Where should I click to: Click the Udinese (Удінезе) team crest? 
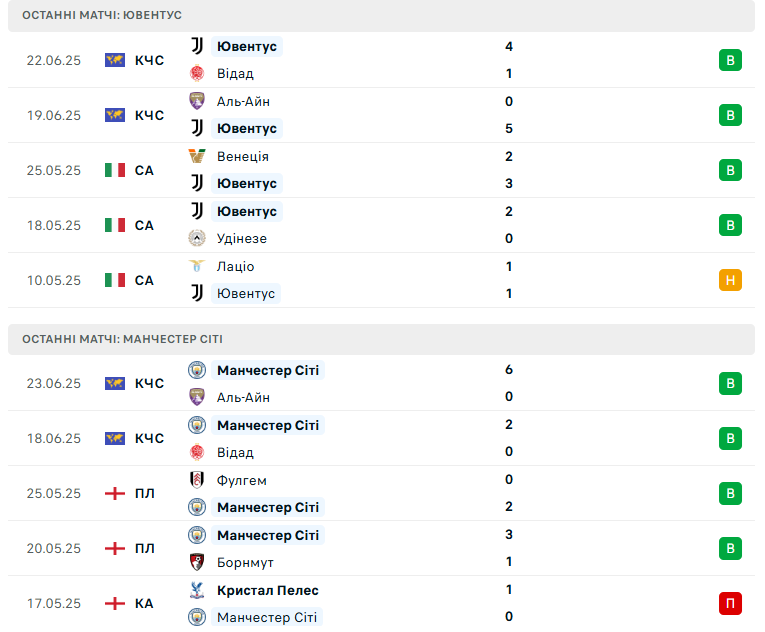pos(197,238)
